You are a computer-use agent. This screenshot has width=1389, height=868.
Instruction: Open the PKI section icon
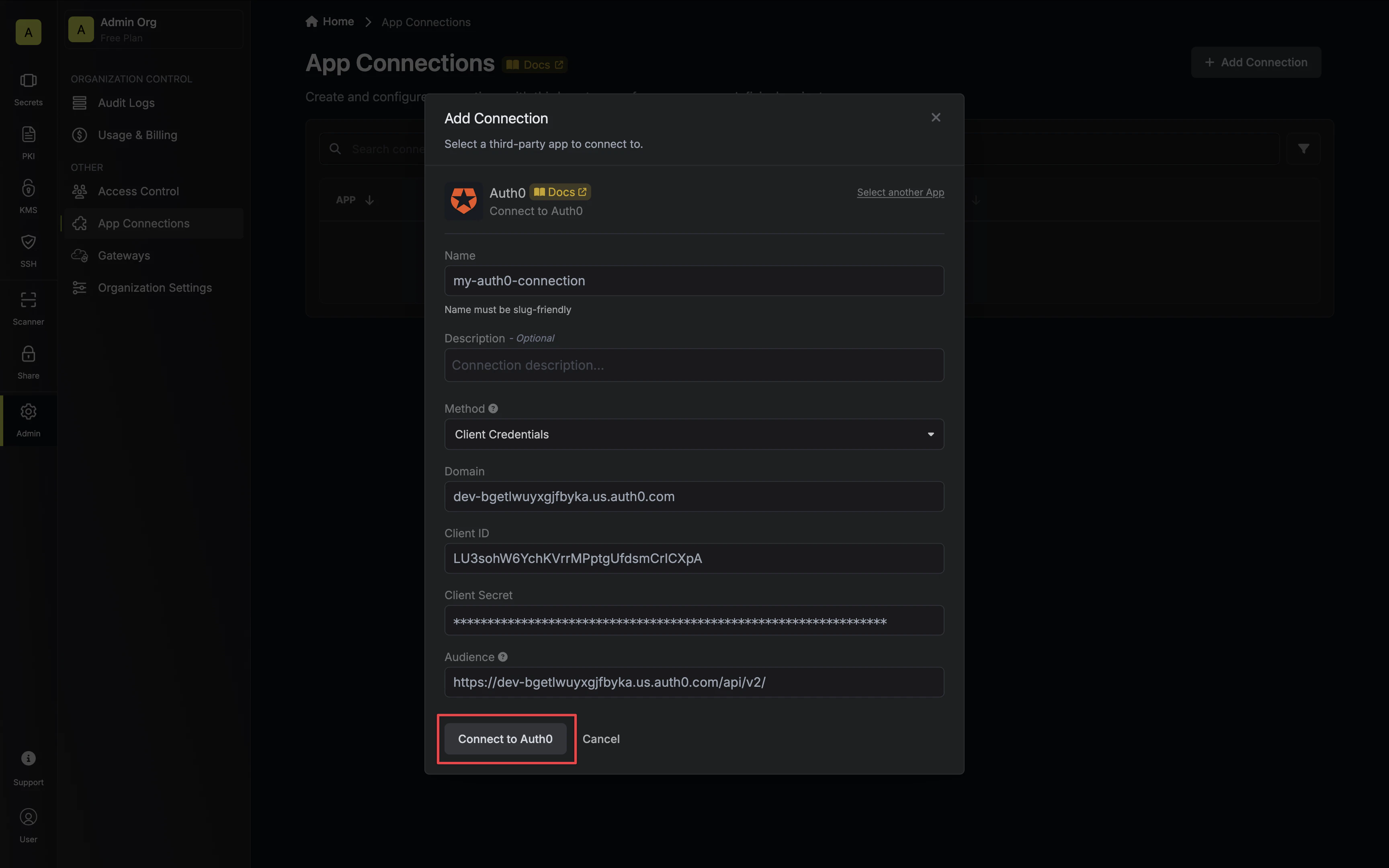coord(28,134)
